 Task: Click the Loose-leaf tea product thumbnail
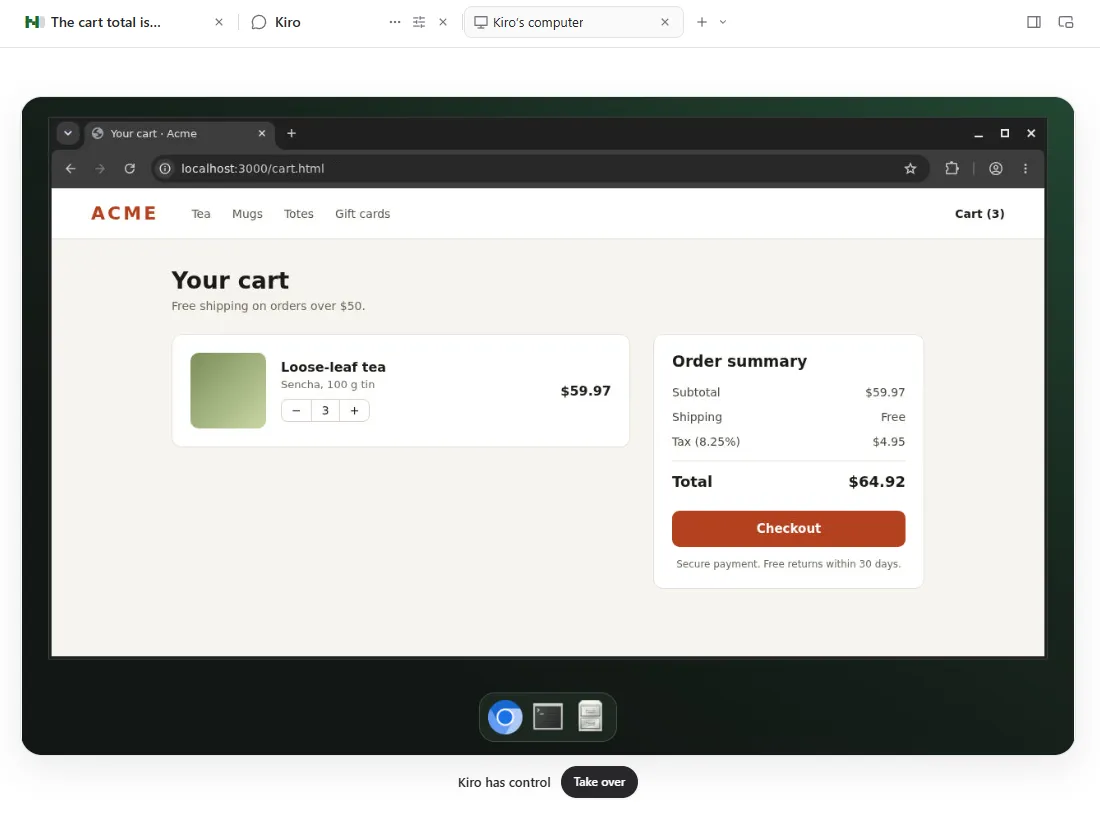coord(228,390)
